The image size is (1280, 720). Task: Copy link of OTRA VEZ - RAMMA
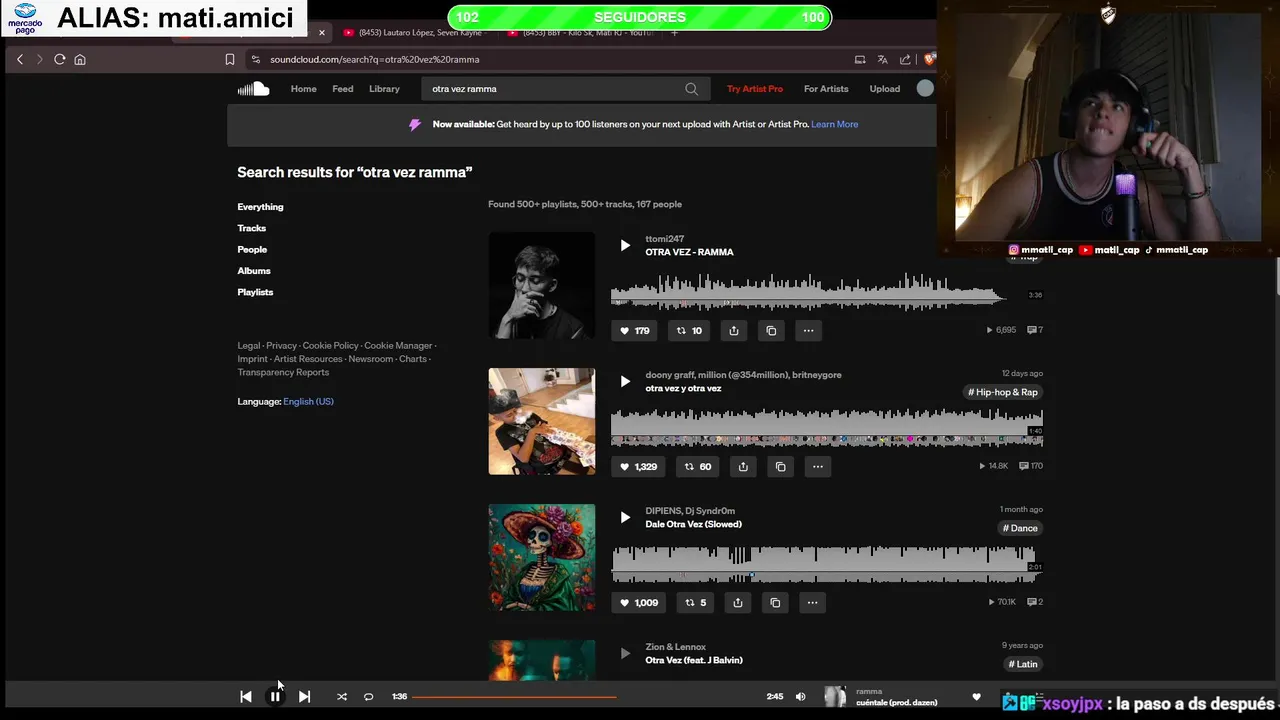pyautogui.click(x=771, y=330)
